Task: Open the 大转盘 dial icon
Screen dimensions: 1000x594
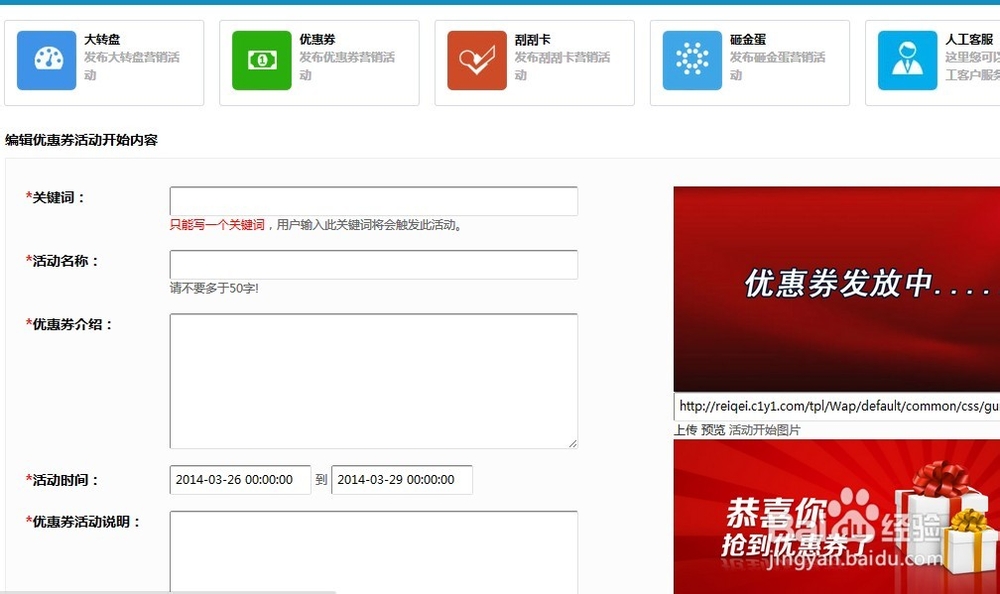Action: (47, 61)
